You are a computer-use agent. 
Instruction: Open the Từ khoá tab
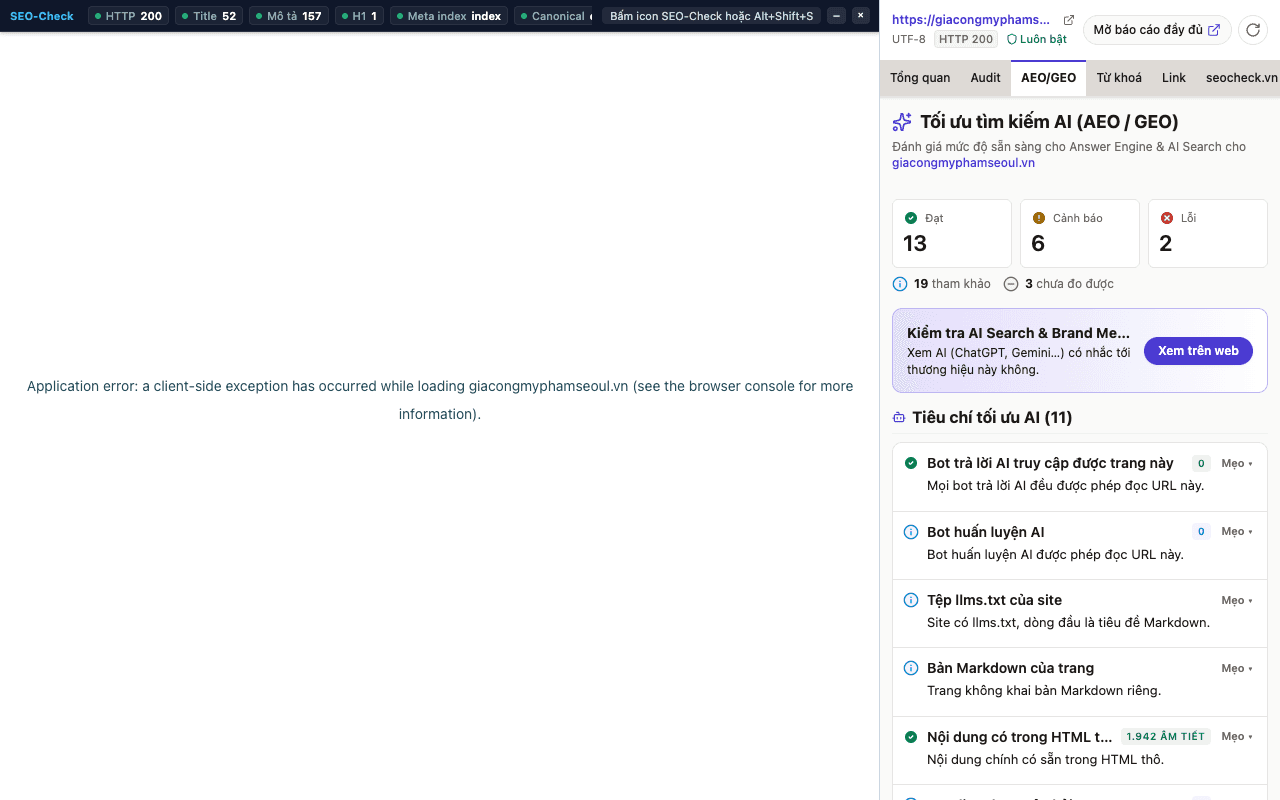point(1119,78)
